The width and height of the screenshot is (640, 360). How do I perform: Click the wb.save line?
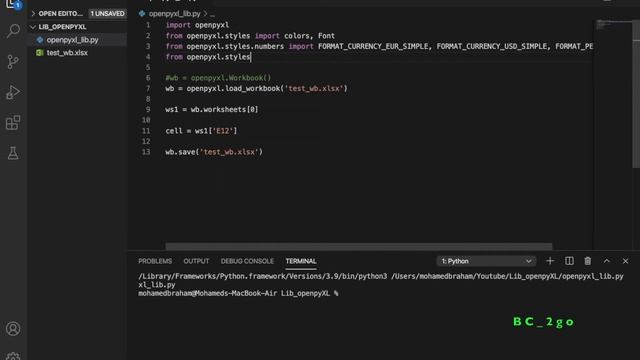coord(214,152)
